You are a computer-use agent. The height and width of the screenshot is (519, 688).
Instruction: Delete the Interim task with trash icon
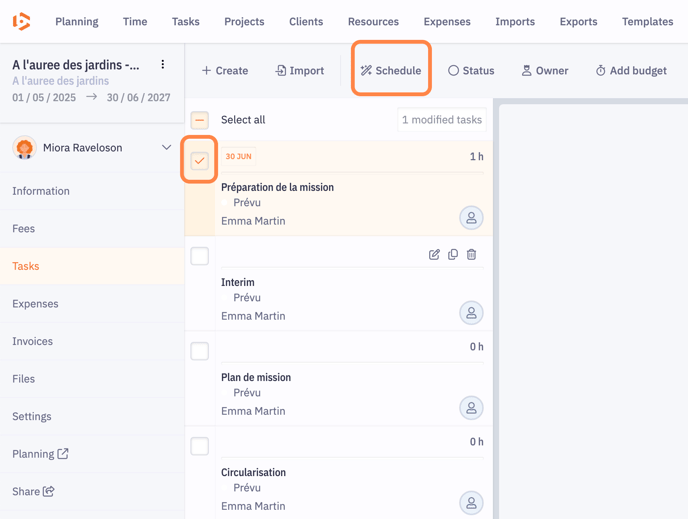pos(471,255)
